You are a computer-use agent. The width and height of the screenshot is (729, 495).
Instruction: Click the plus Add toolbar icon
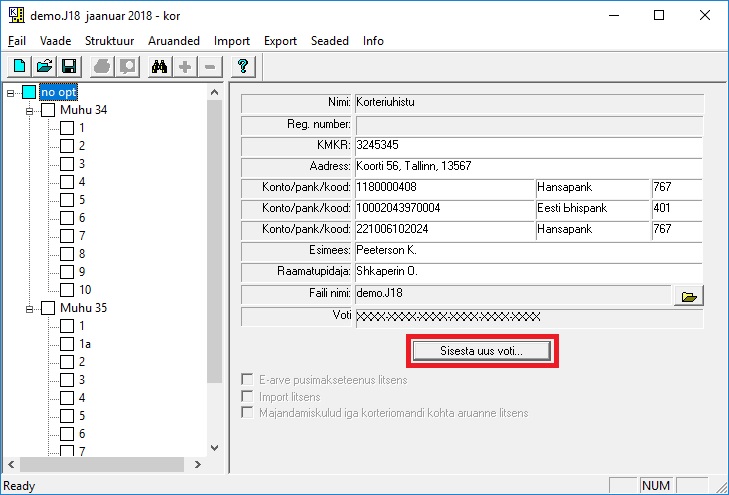[x=185, y=67]
